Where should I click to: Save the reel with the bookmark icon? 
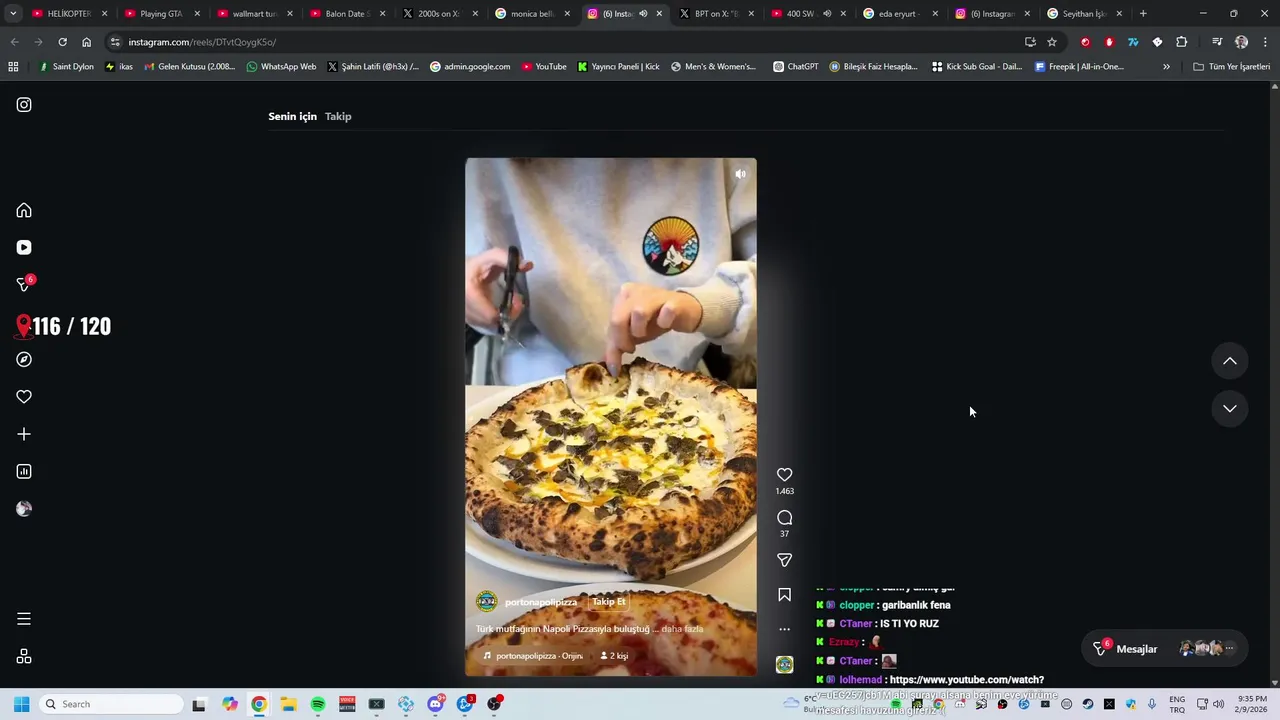tap(785, 595)
